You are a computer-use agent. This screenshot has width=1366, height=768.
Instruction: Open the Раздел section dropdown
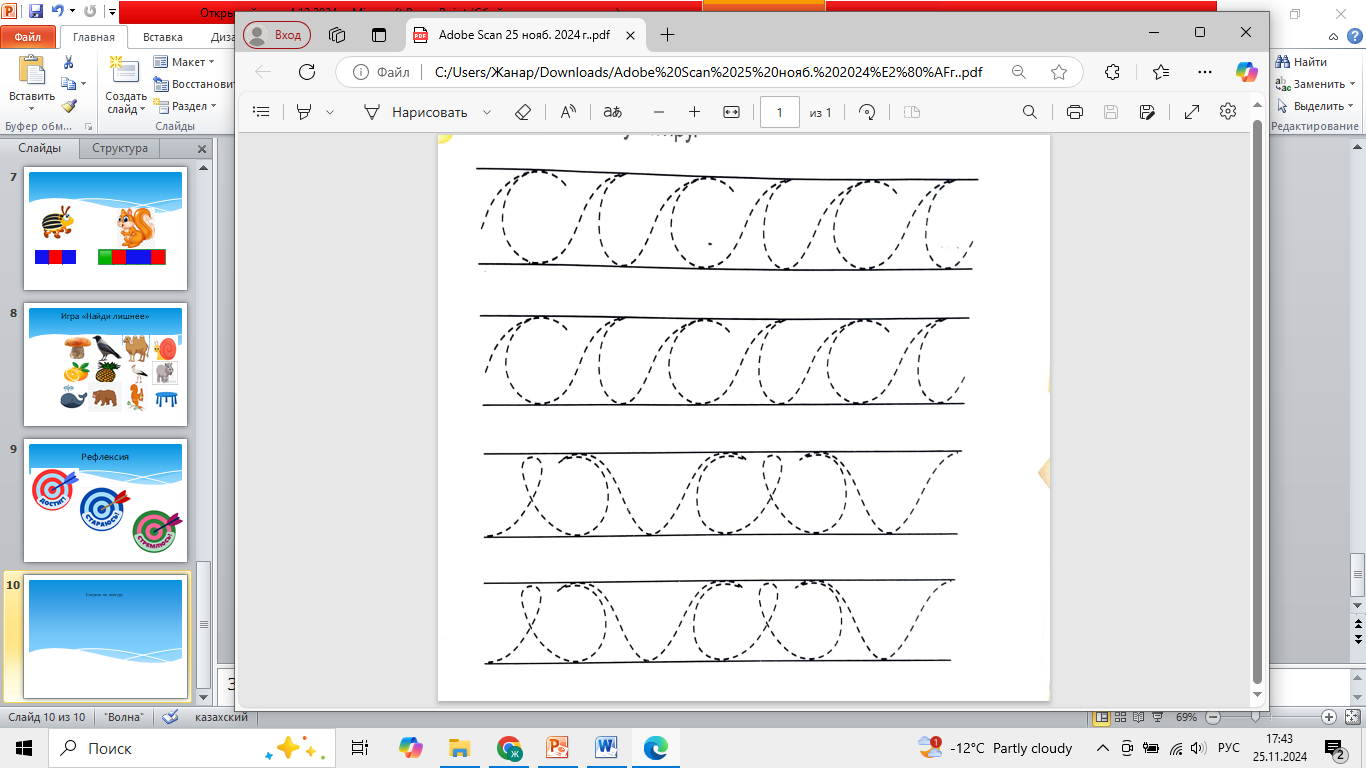[186, 106]
